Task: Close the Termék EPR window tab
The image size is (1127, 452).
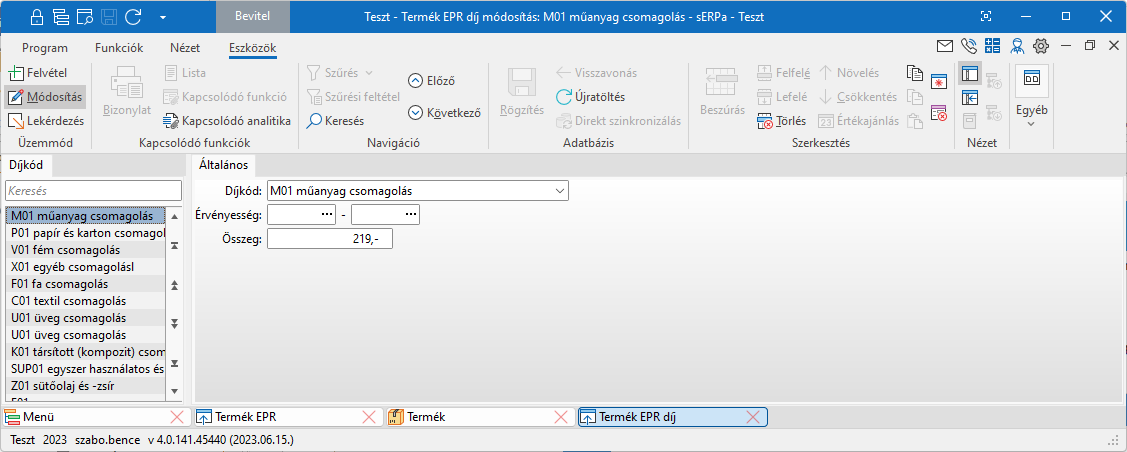Action: (x=369, y=416)
